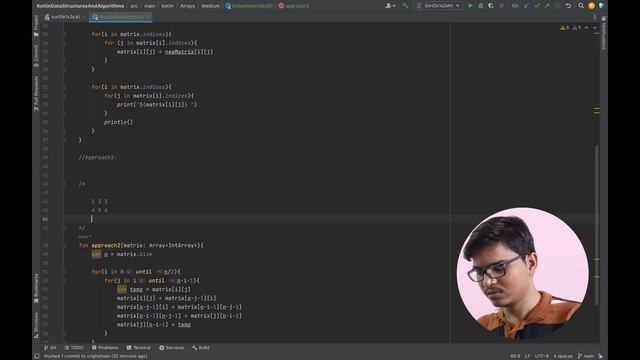Open Search Everywhere magnifier icon

pyautogui.click(x=581, y=6)
